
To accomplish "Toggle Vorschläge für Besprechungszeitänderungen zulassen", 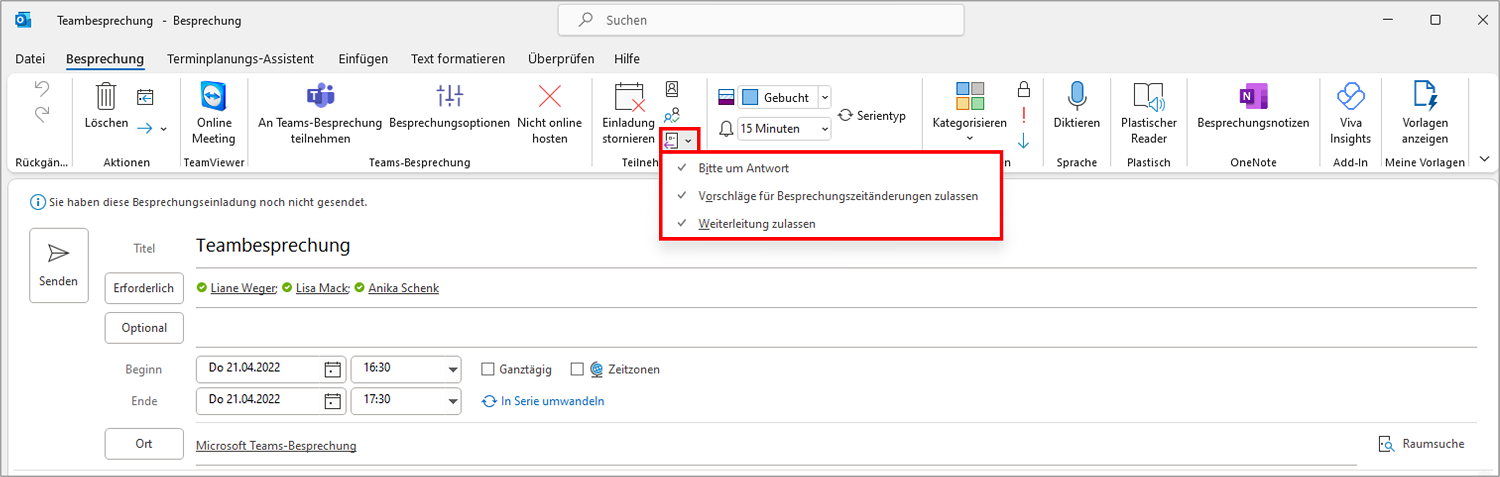I will pos(830,196).
